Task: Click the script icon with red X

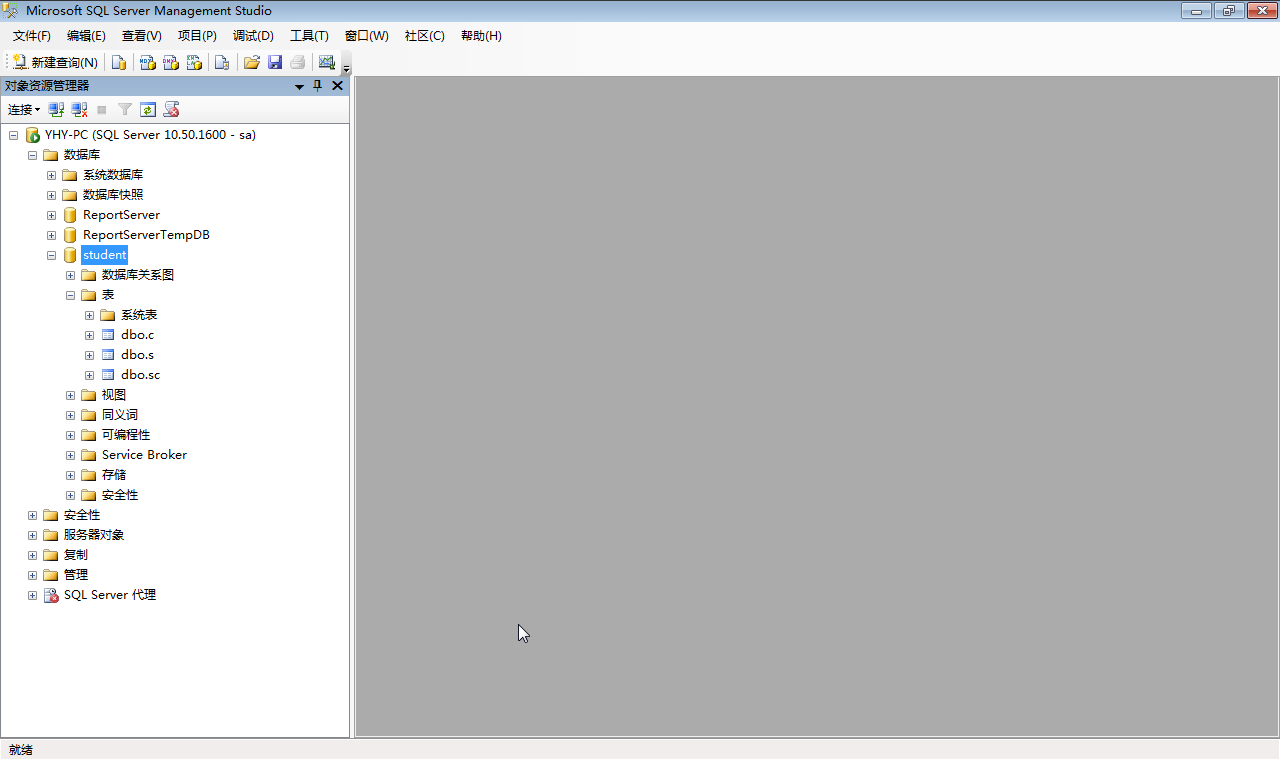Action: [171, 109]
